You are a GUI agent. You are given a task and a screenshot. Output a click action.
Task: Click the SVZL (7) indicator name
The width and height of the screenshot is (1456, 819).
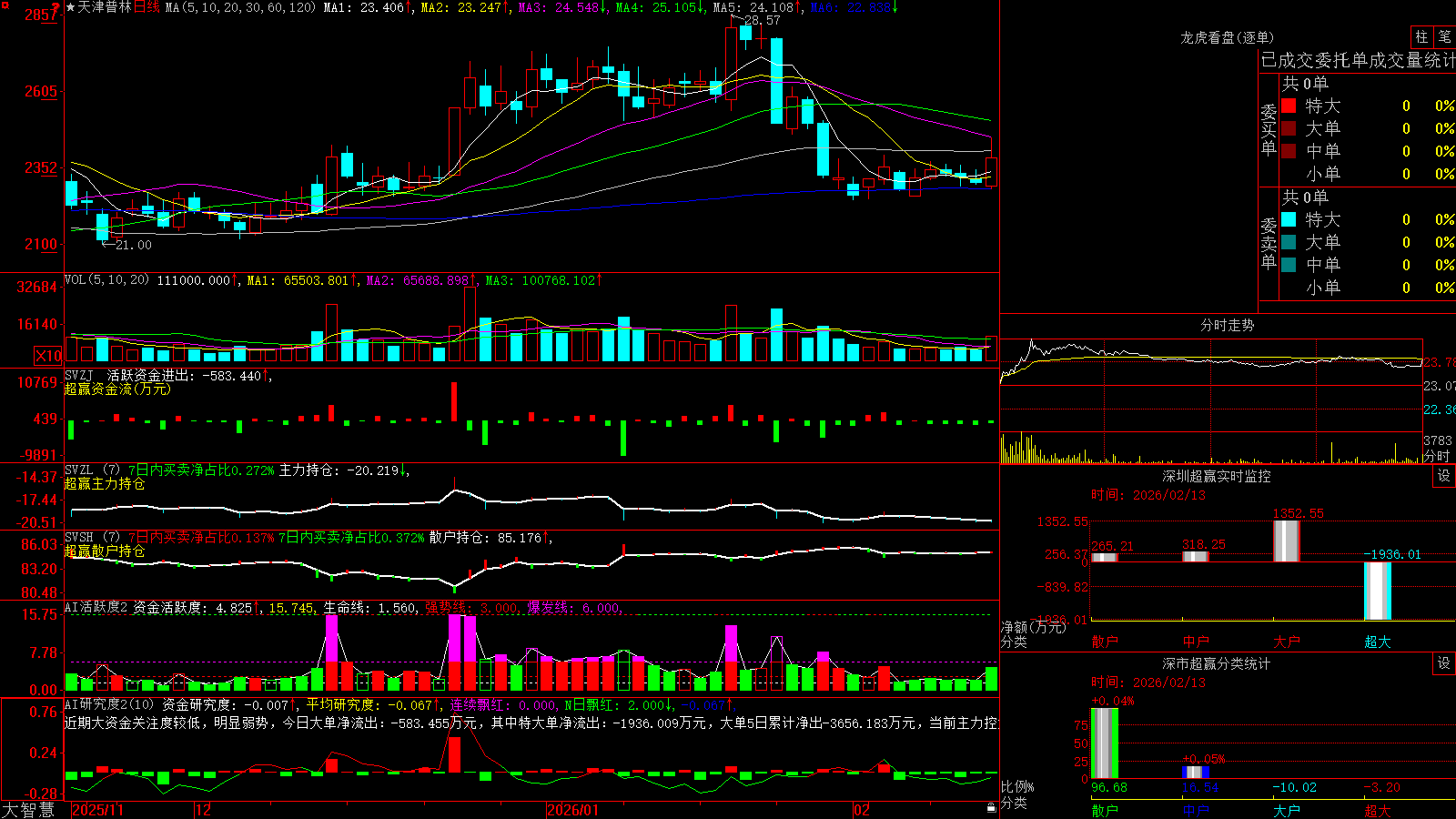point(92,470)
